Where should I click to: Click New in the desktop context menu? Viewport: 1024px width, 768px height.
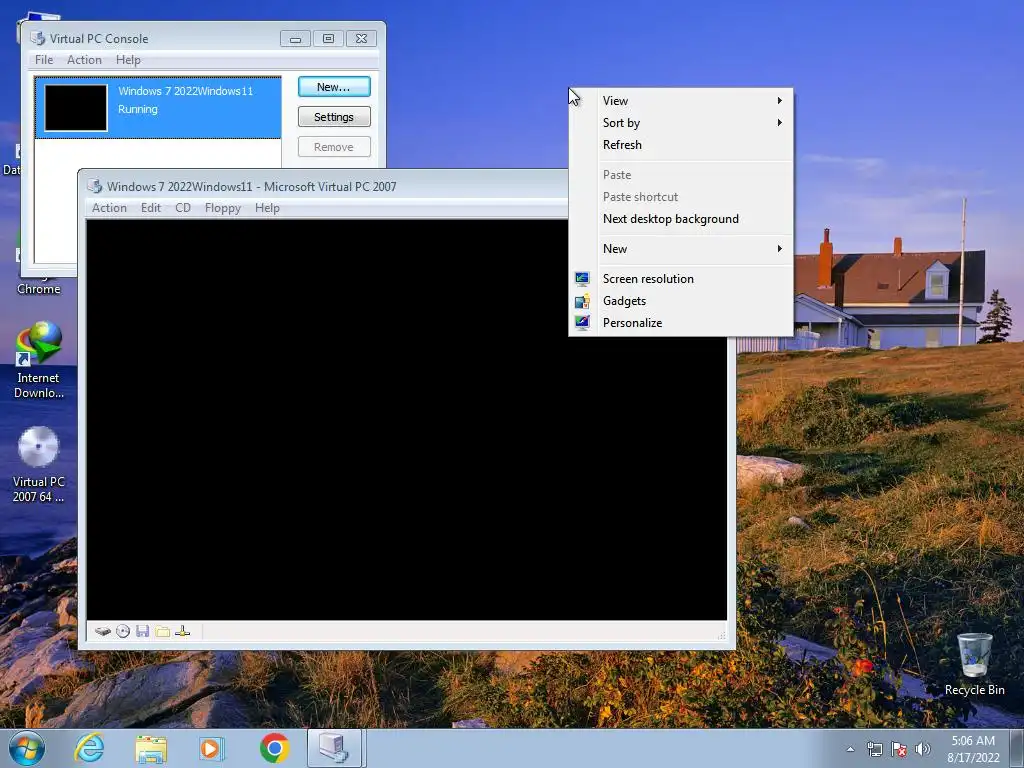pos(681,249)
